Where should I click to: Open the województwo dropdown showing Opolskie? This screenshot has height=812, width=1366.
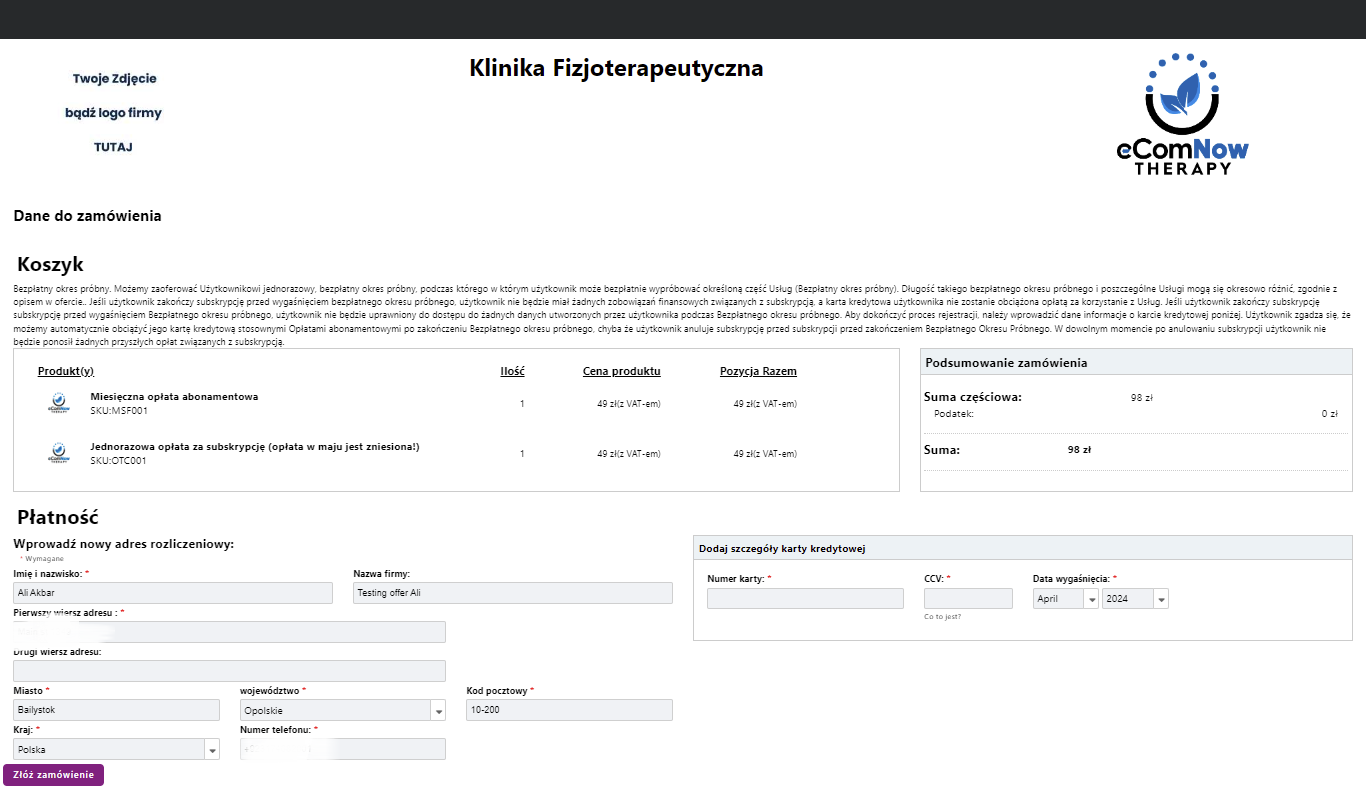click(342, 709)
